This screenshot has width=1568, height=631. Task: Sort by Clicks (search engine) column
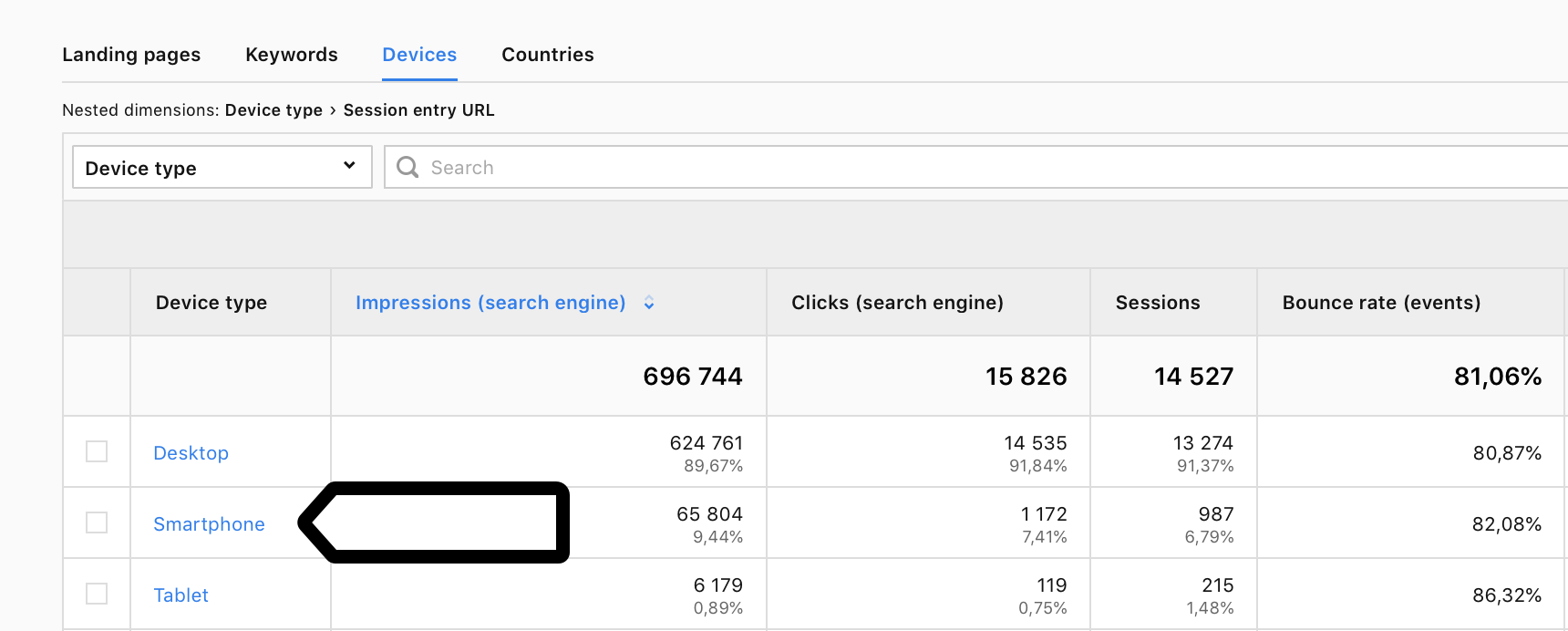(x=897, y=303)
